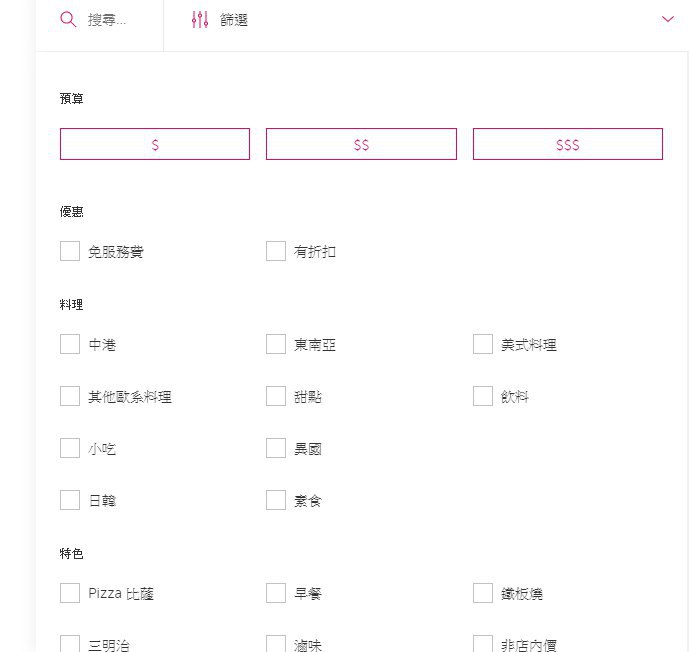Check the 早餐 breakfast checkbox
Viewport: 689px width, 652px height.
276,593
